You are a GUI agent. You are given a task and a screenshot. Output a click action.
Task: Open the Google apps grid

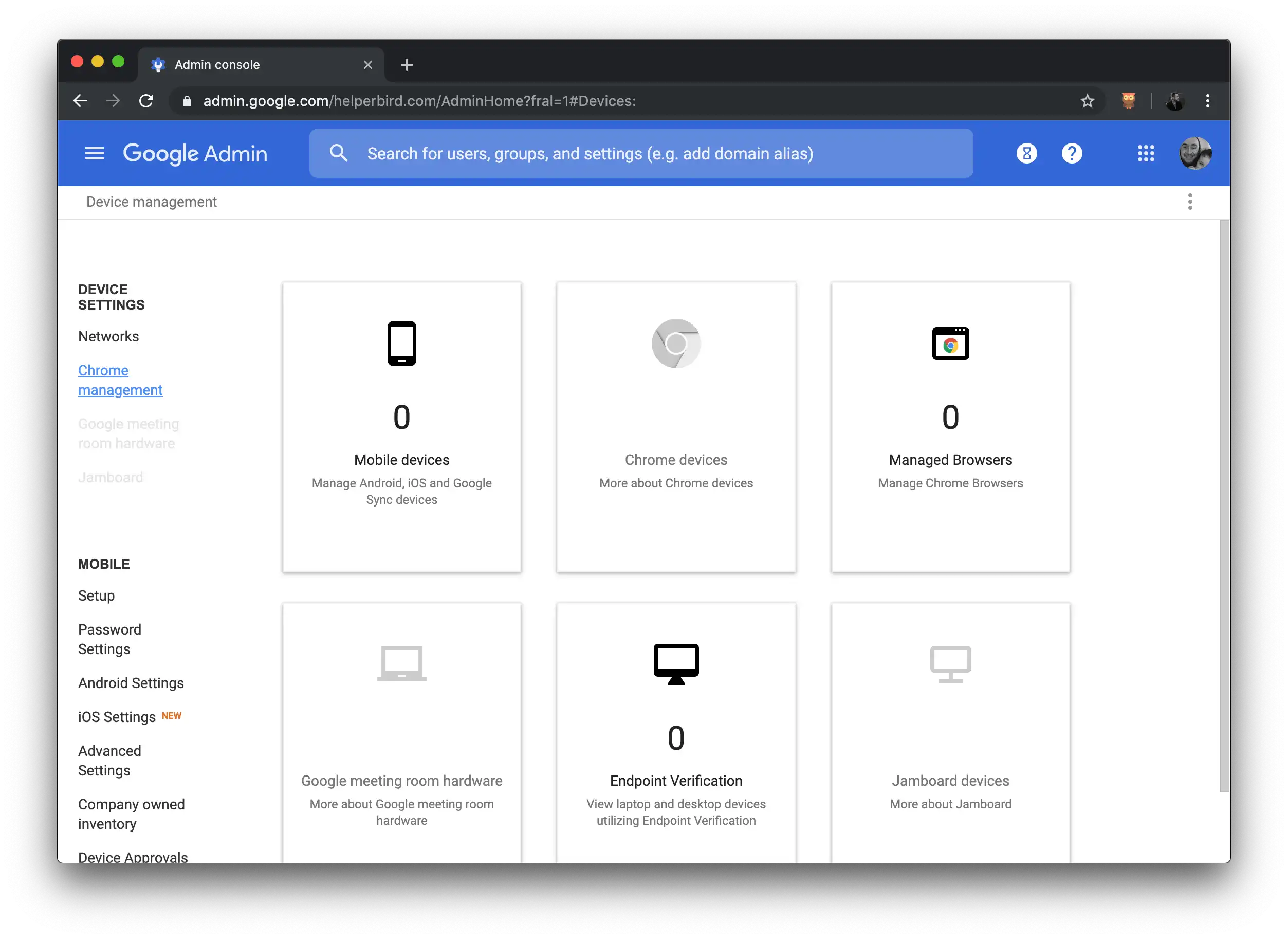pyautogui.click(x=1146, y=153)
